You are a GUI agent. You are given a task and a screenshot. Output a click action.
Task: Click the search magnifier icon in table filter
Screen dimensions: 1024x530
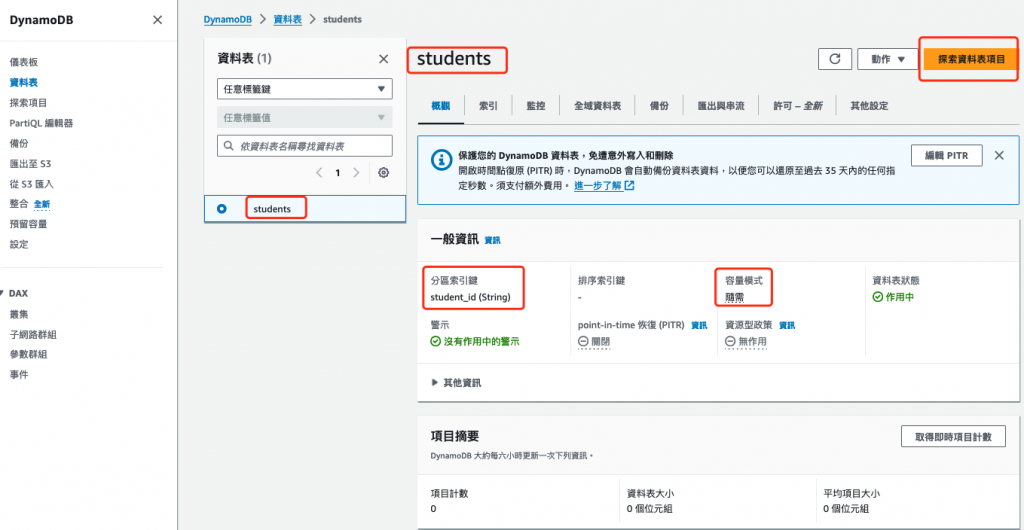coord(229,146)
